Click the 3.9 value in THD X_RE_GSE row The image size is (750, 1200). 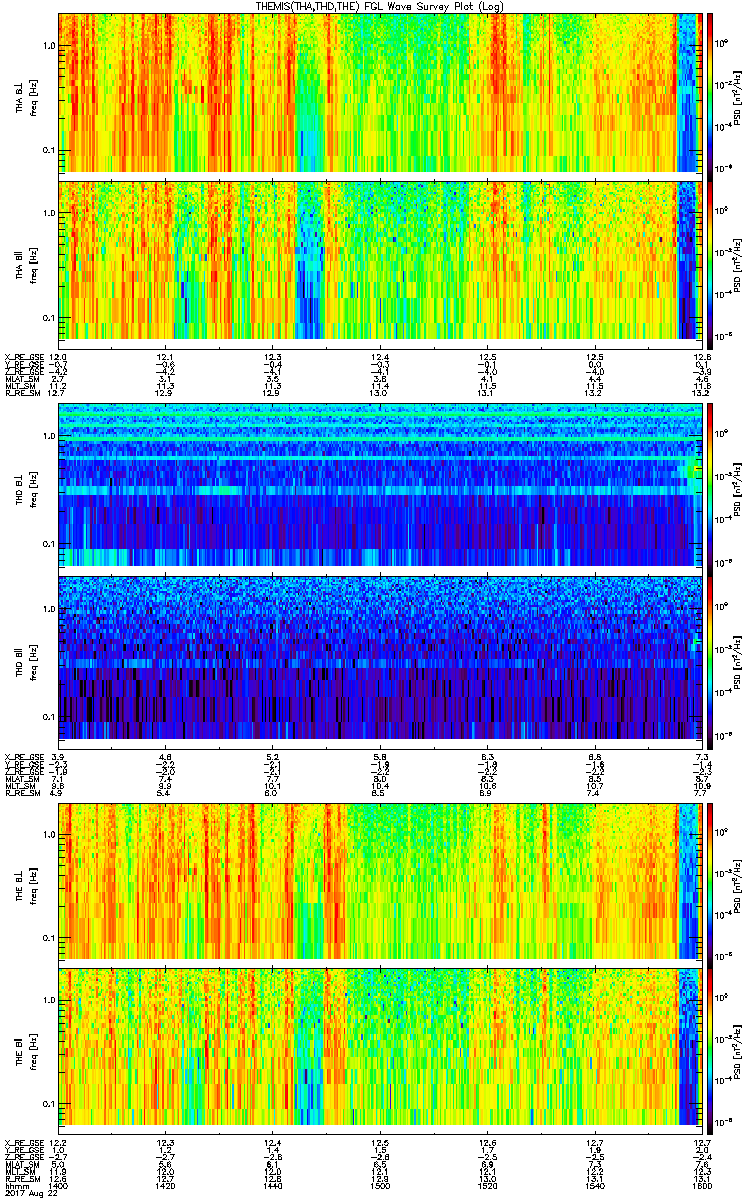point(57,757)
